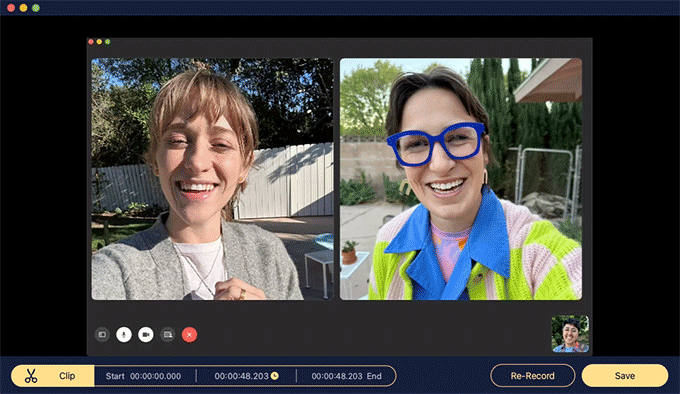Toggle the FaceTime sidebar button
Viewport: 680px width, 394px height.
(102, 335)
